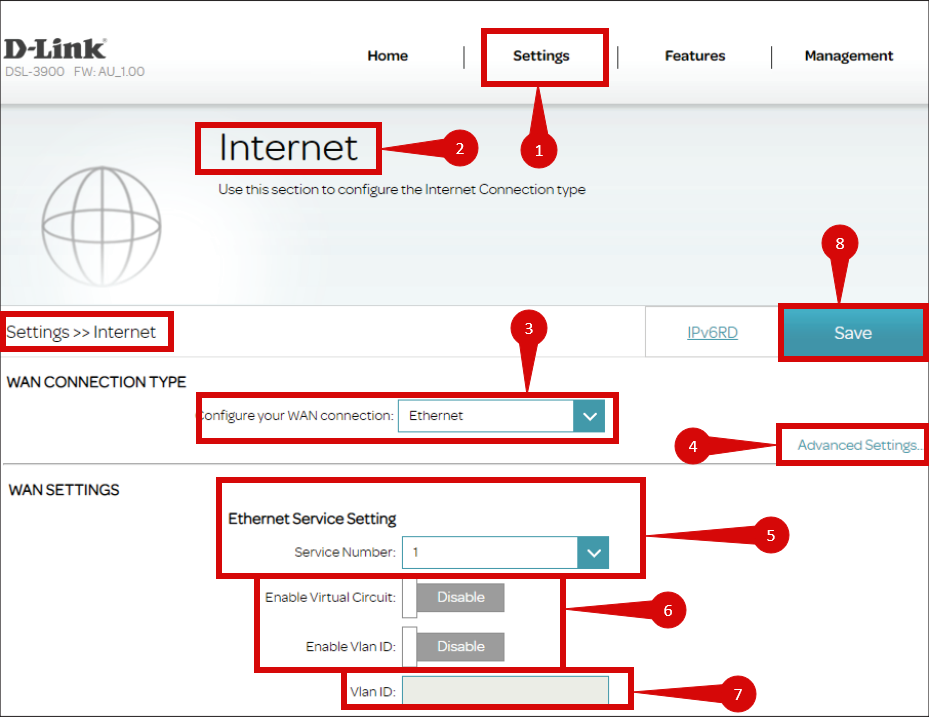The width and height of the screenshot is (929, 717).
Task: Click the WAN connection dropdown arrow
Action: click(x=590, y=416)
